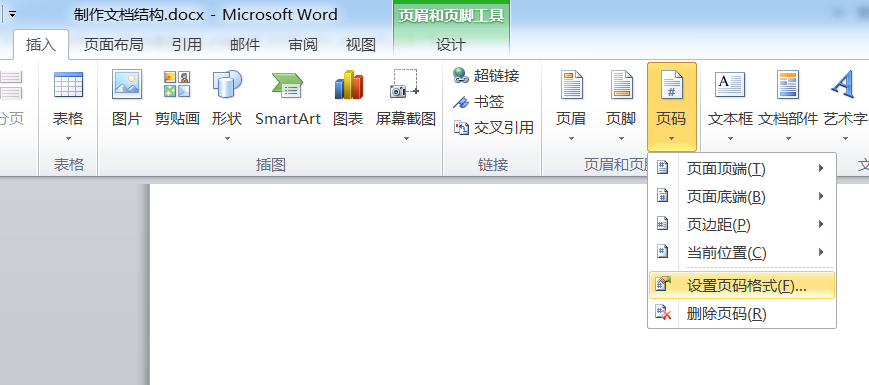Screen dimensions: 869x385
Task: Expand the 艺术字 dropdown arrow
Action: (845, 138)
